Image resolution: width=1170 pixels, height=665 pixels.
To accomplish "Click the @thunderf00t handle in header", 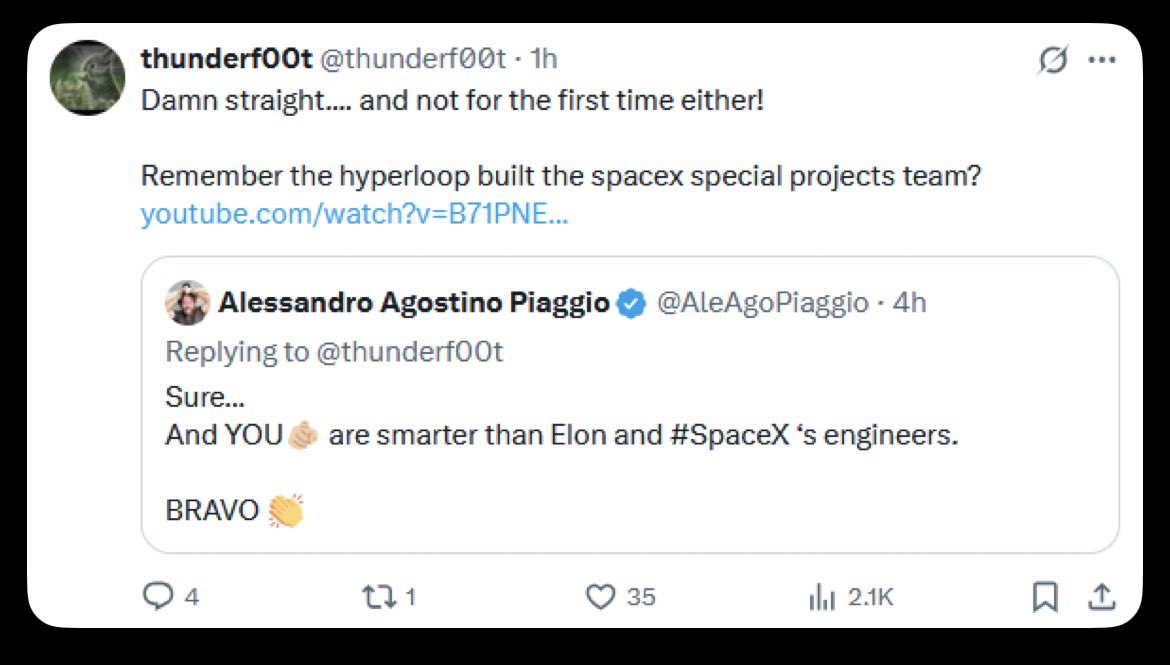I will tap(413, 59).
